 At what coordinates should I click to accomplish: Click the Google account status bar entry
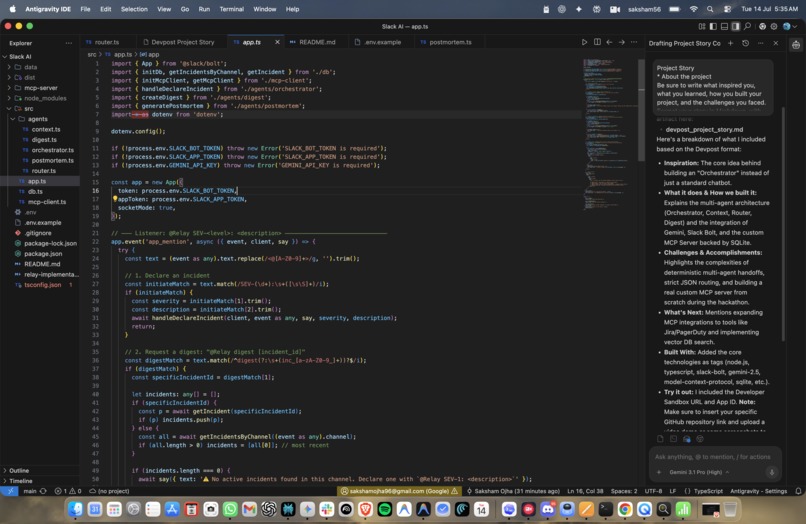399,491
